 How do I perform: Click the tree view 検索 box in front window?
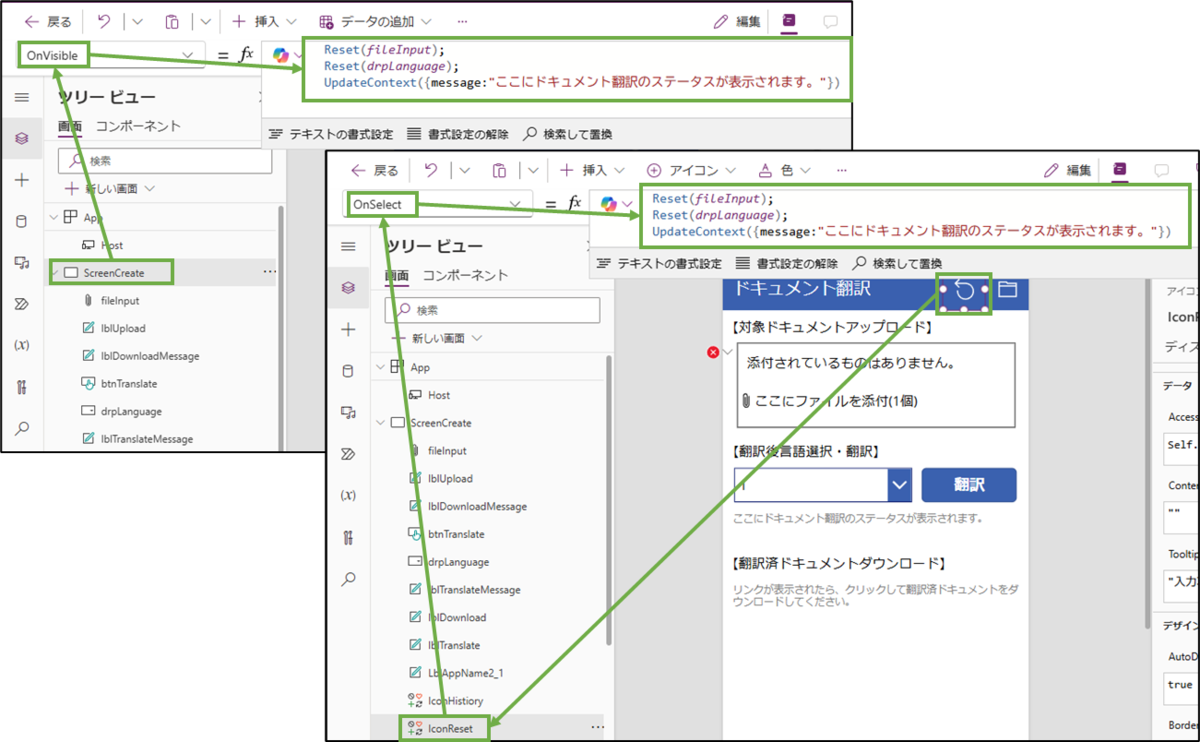tap(492, 310)
